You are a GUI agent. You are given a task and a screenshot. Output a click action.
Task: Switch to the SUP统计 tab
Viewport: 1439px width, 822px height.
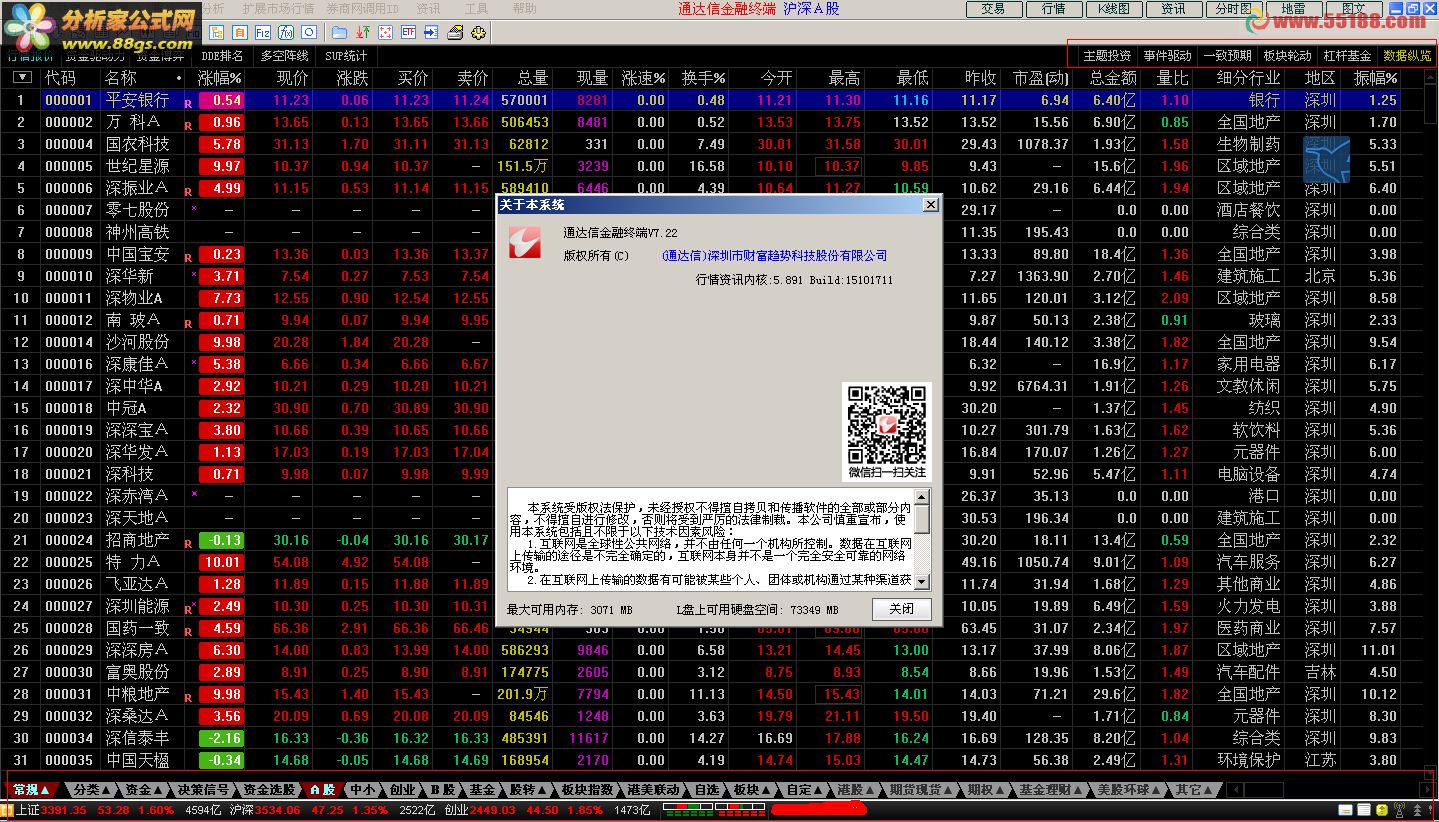click(x=346, y=56)
